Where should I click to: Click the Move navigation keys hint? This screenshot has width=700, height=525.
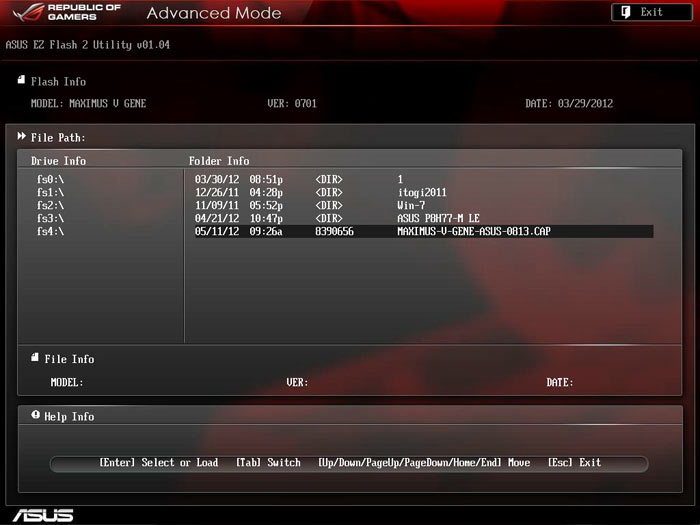[424, 462]
